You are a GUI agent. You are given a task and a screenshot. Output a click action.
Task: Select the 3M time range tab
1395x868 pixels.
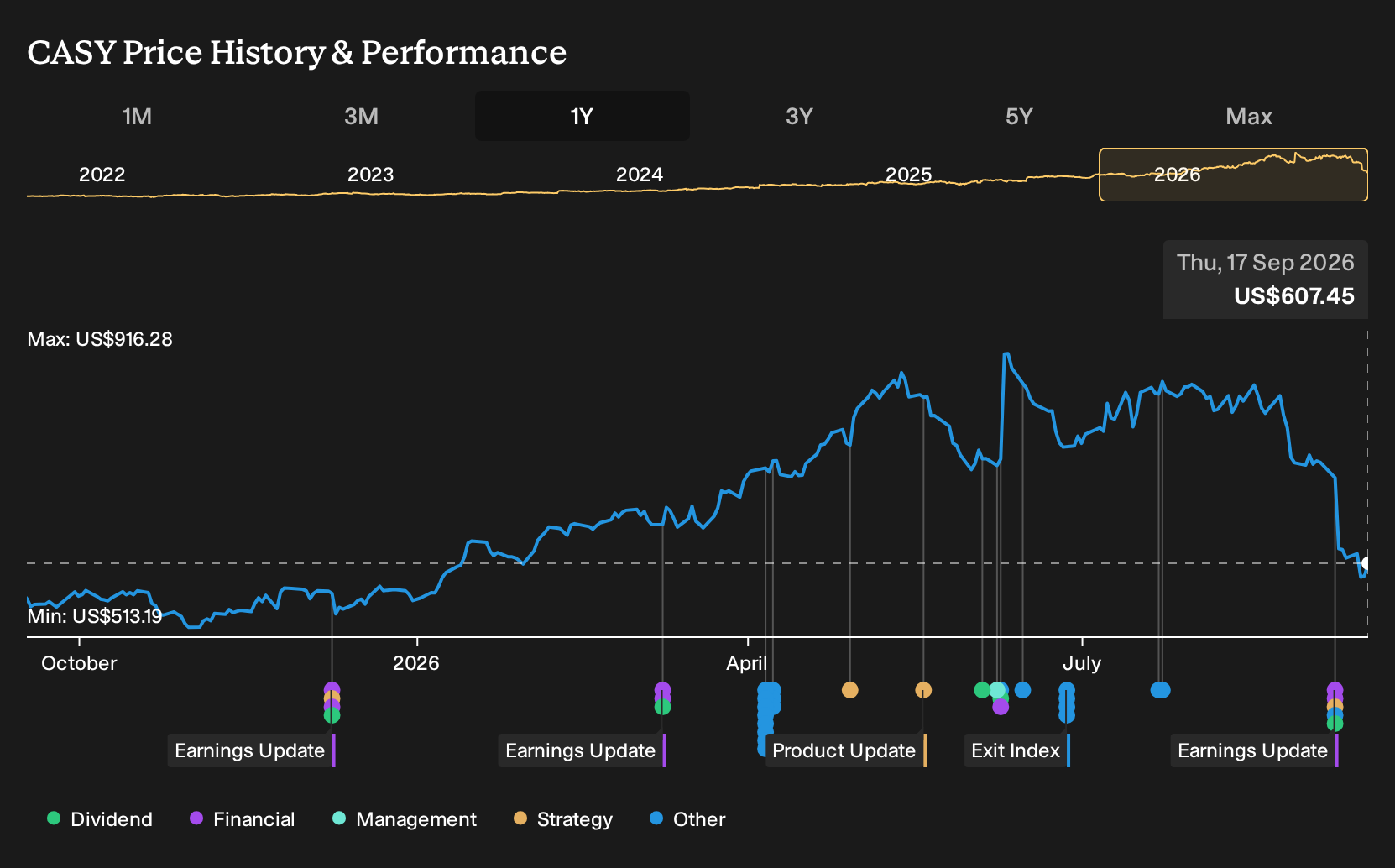point(361,116)
